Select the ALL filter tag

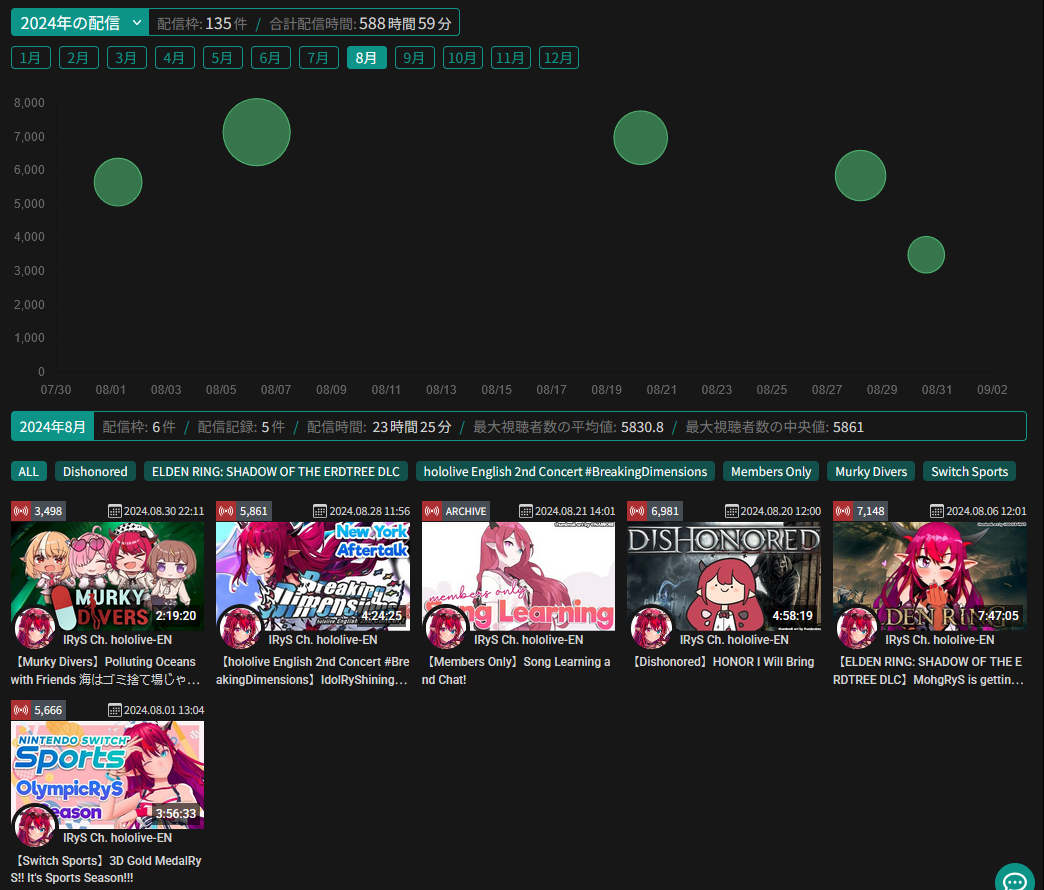[28, 471]
